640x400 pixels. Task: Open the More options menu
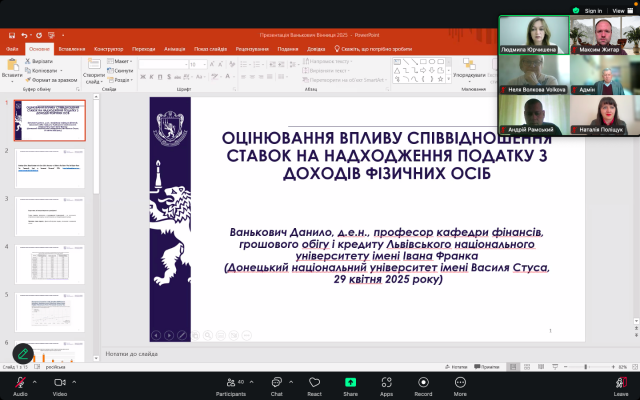pos(459,382)
